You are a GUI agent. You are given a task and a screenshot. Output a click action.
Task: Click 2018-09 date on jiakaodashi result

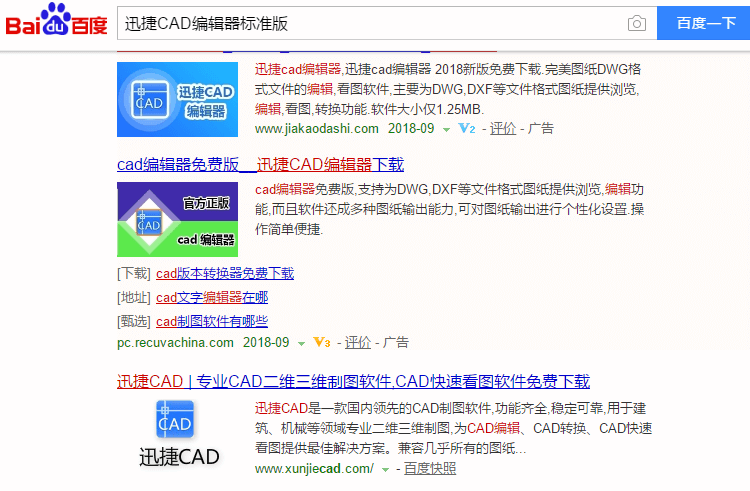point(411,129)
